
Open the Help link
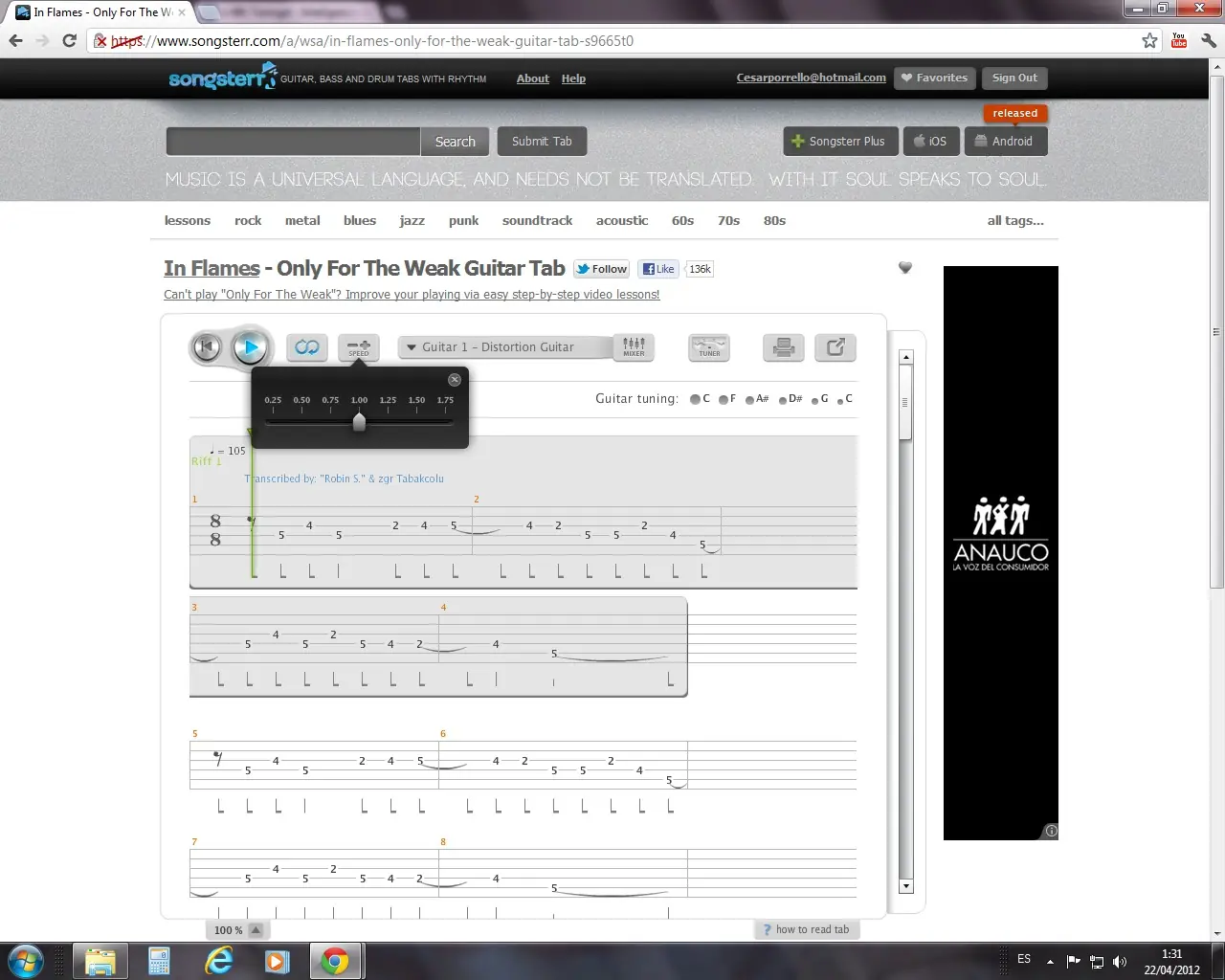tap(573, 78)
